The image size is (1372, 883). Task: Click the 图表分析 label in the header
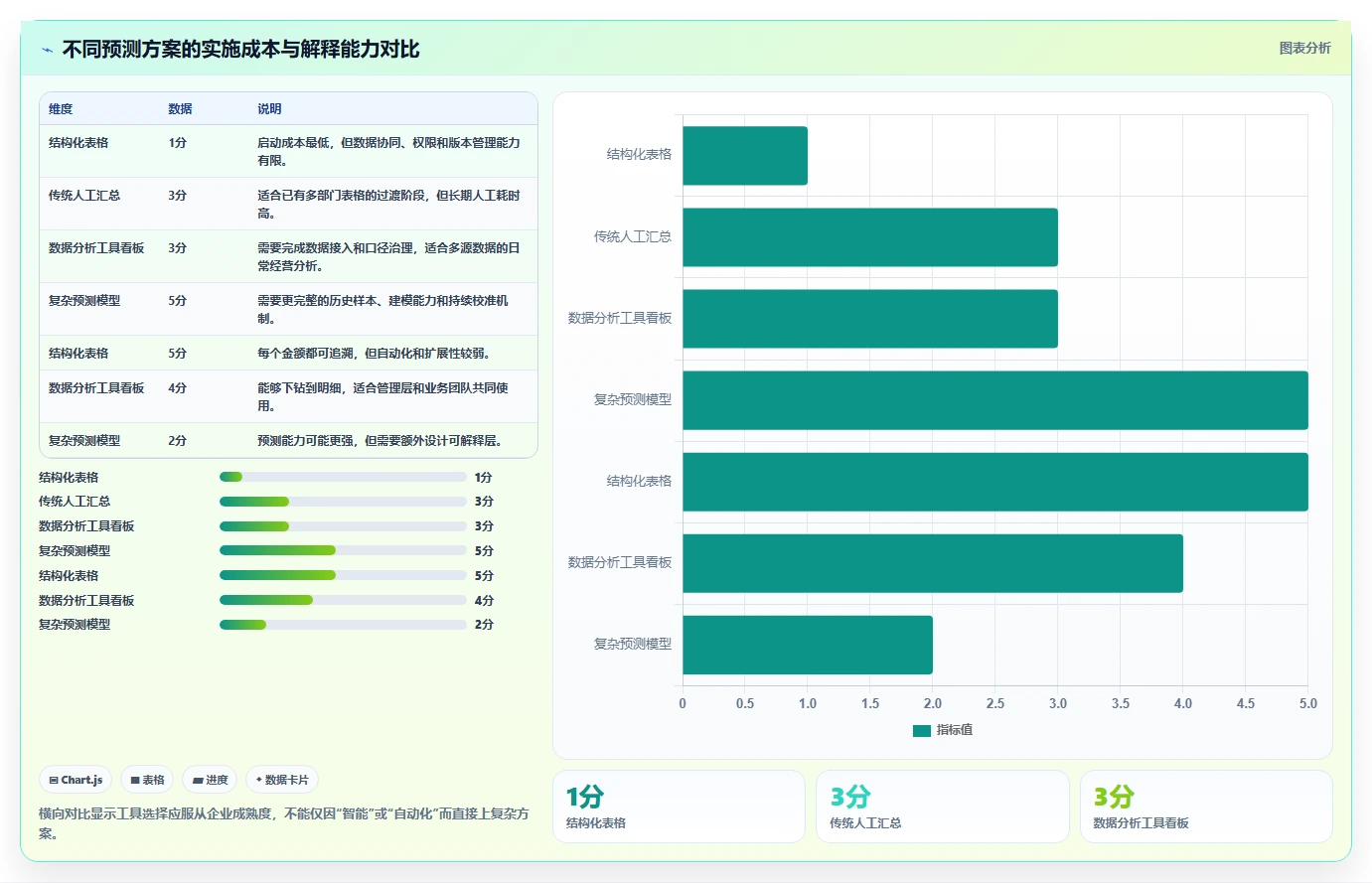coord(1304,48)
